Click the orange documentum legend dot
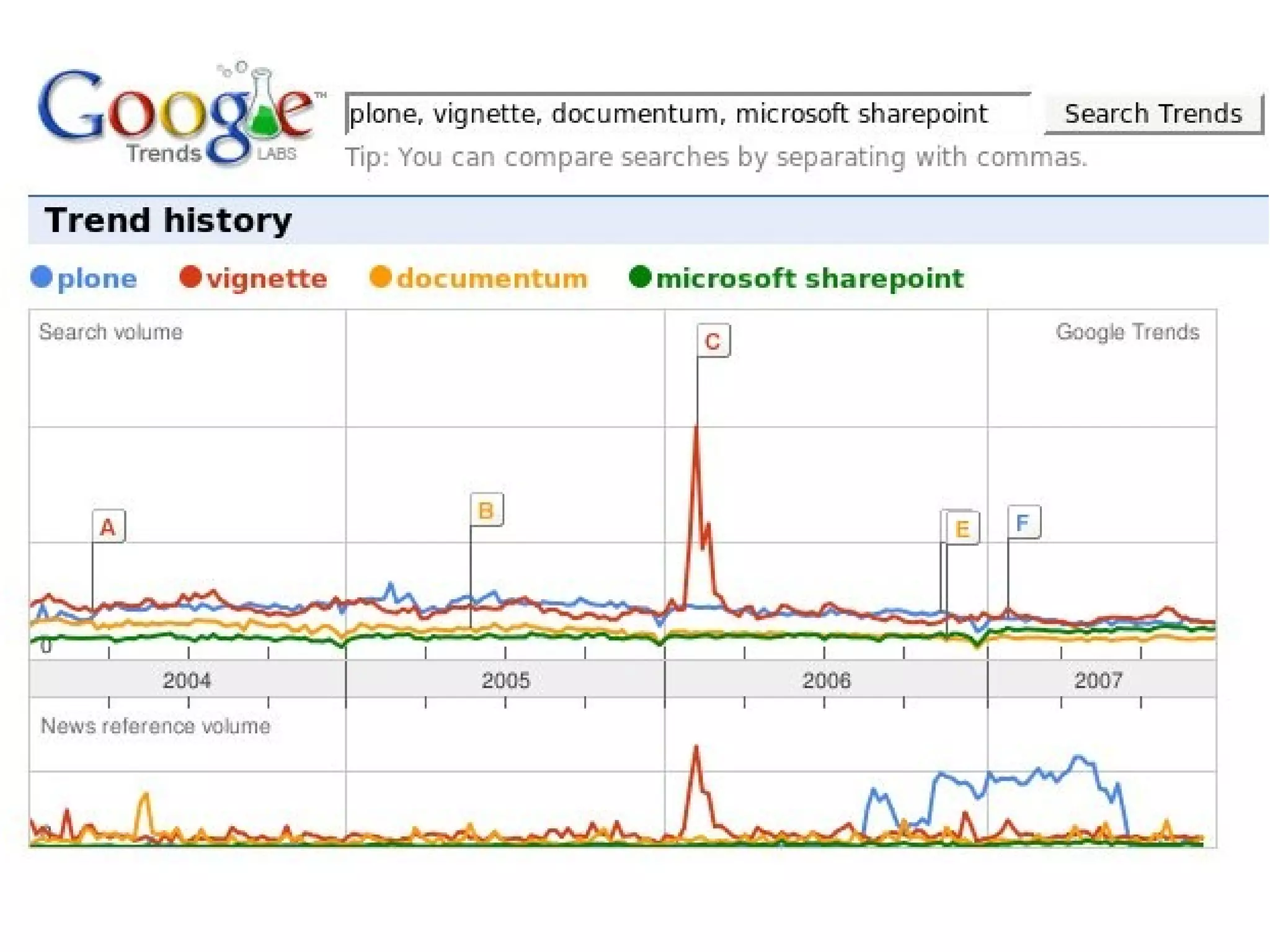This screenshot has height=952, width=1270. pos(380,276)
